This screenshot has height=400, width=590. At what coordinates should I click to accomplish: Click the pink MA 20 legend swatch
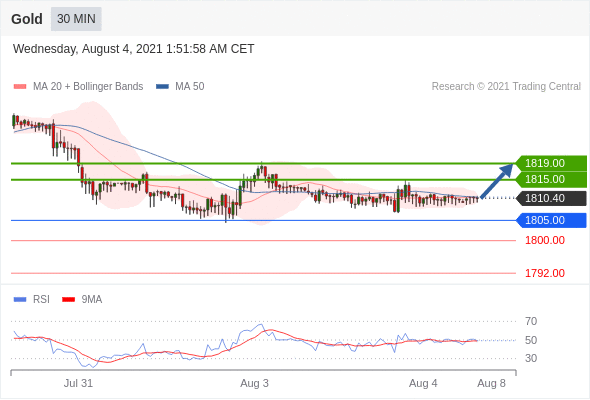pyautogui.click(x=20, y=87)
